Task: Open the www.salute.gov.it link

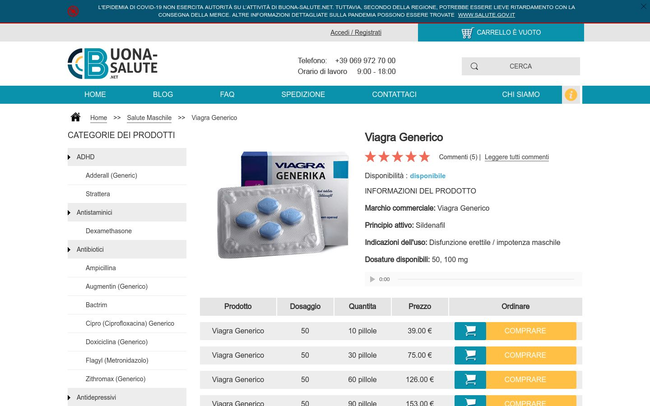Action: coord(486,15)
